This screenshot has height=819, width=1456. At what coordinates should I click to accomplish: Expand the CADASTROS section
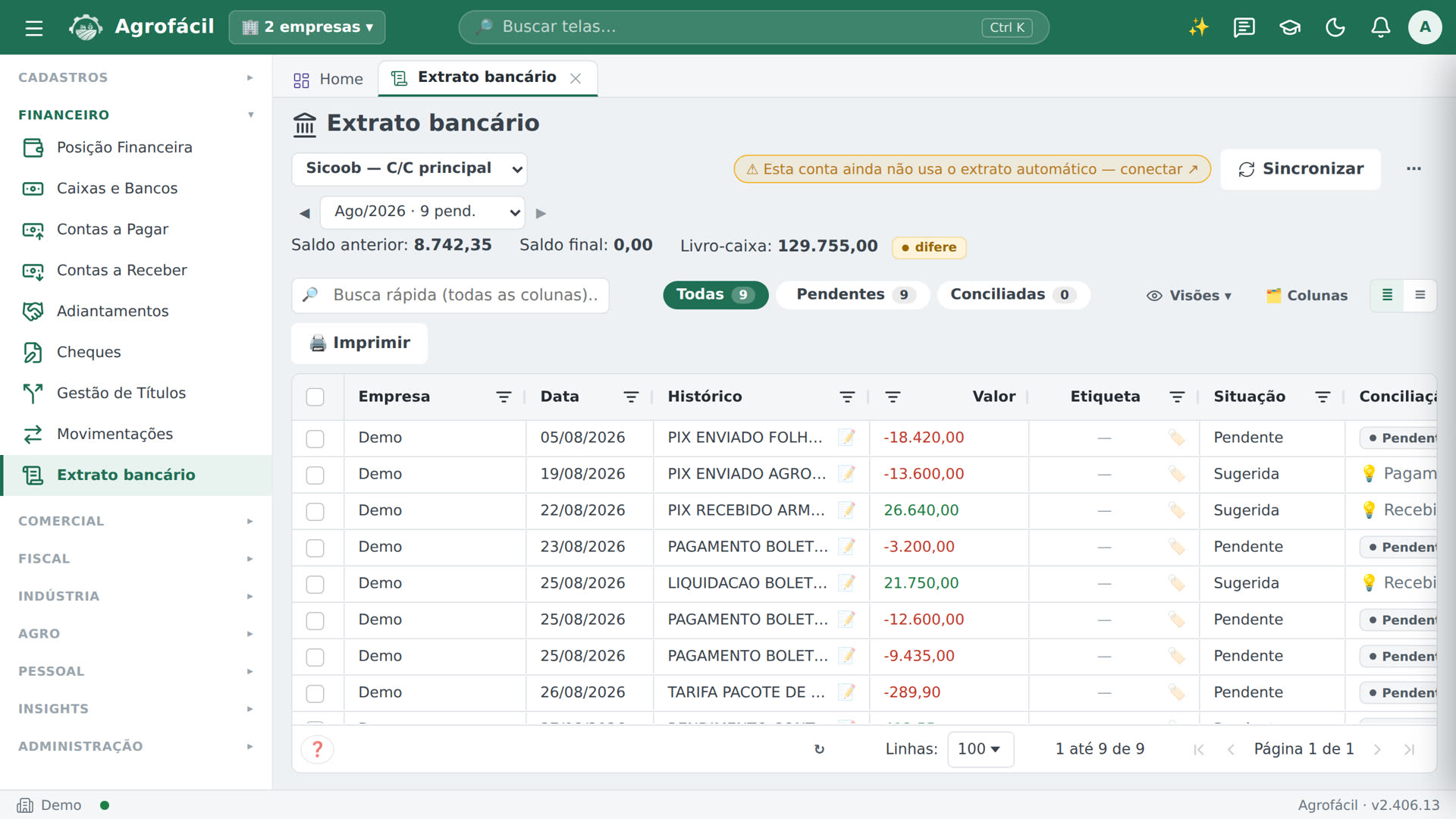[136, 77]
